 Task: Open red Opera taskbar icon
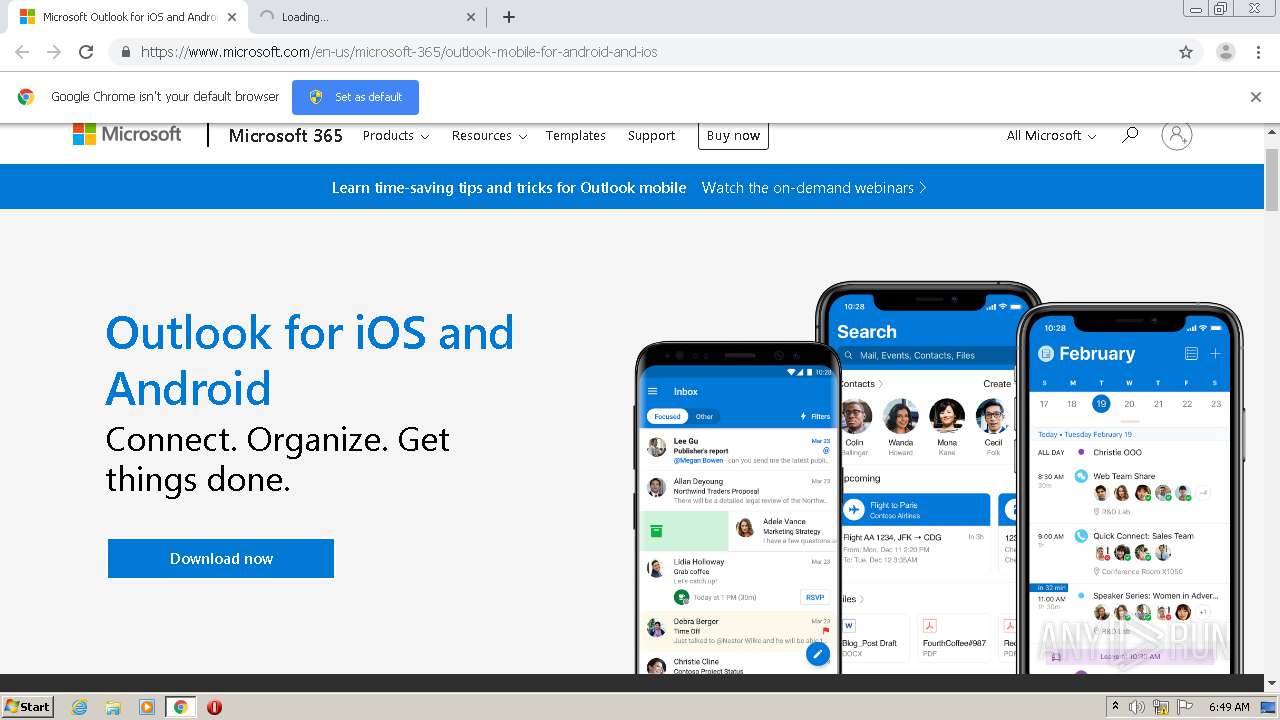214,707
